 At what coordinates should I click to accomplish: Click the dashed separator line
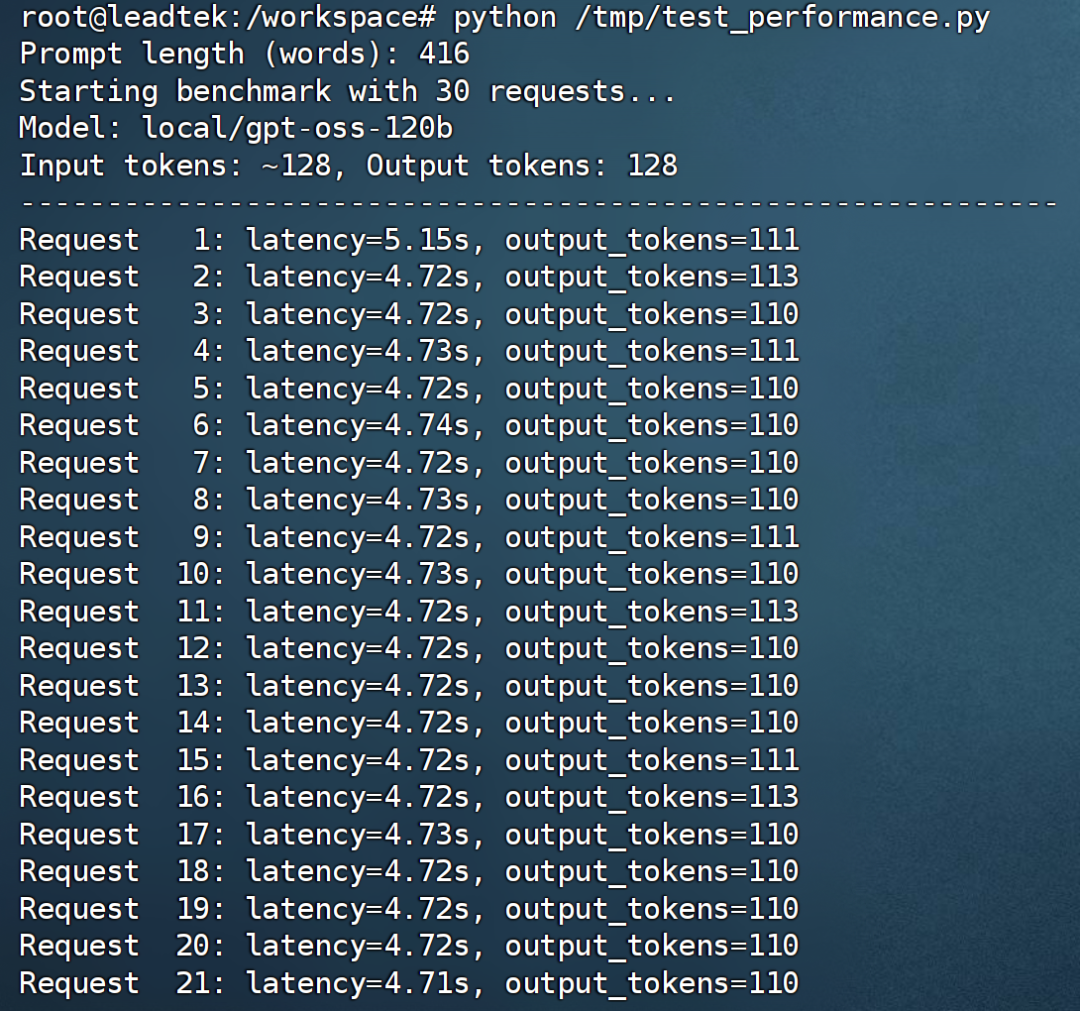538,203
